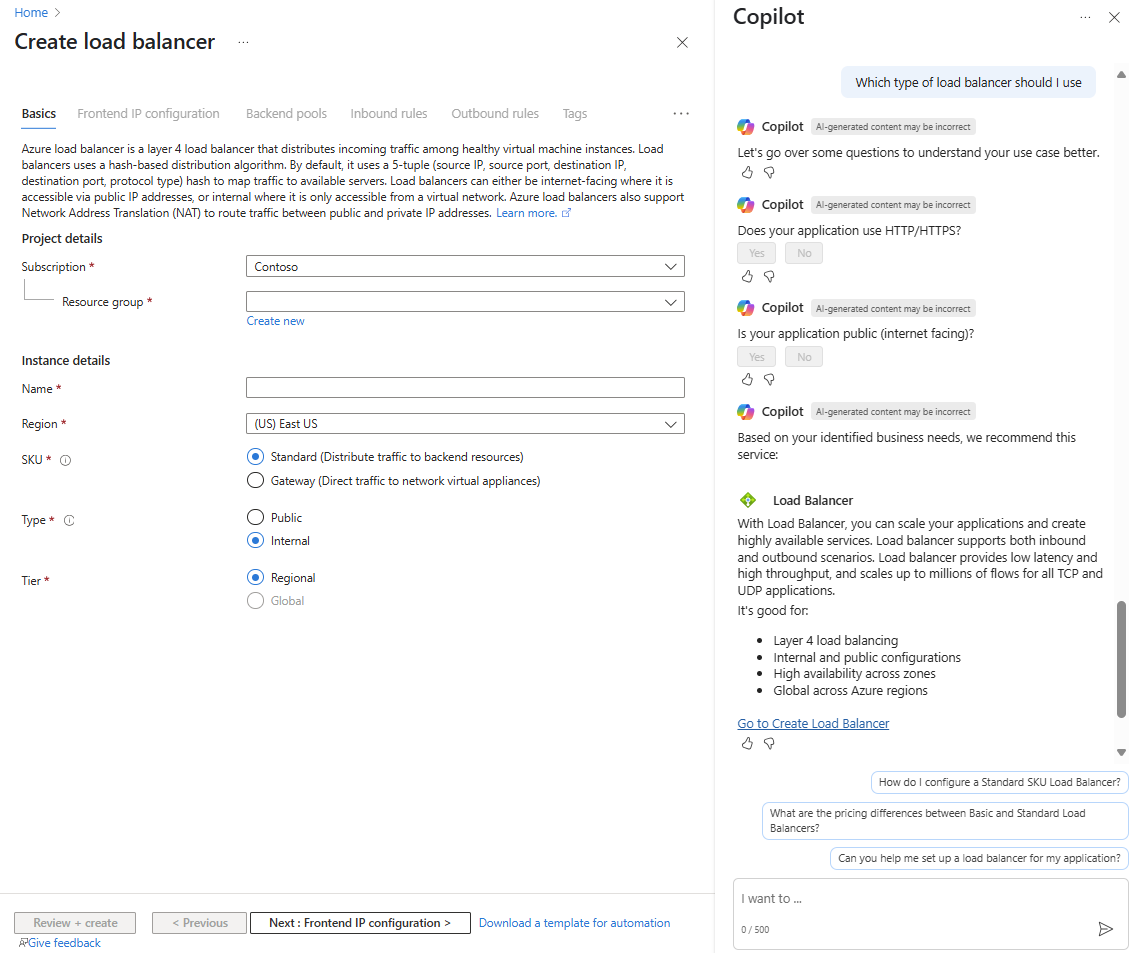The height and width of the screenshot is (953, 1137).
Task: Click the load balancer Name field
Action: tap(465, 388)
